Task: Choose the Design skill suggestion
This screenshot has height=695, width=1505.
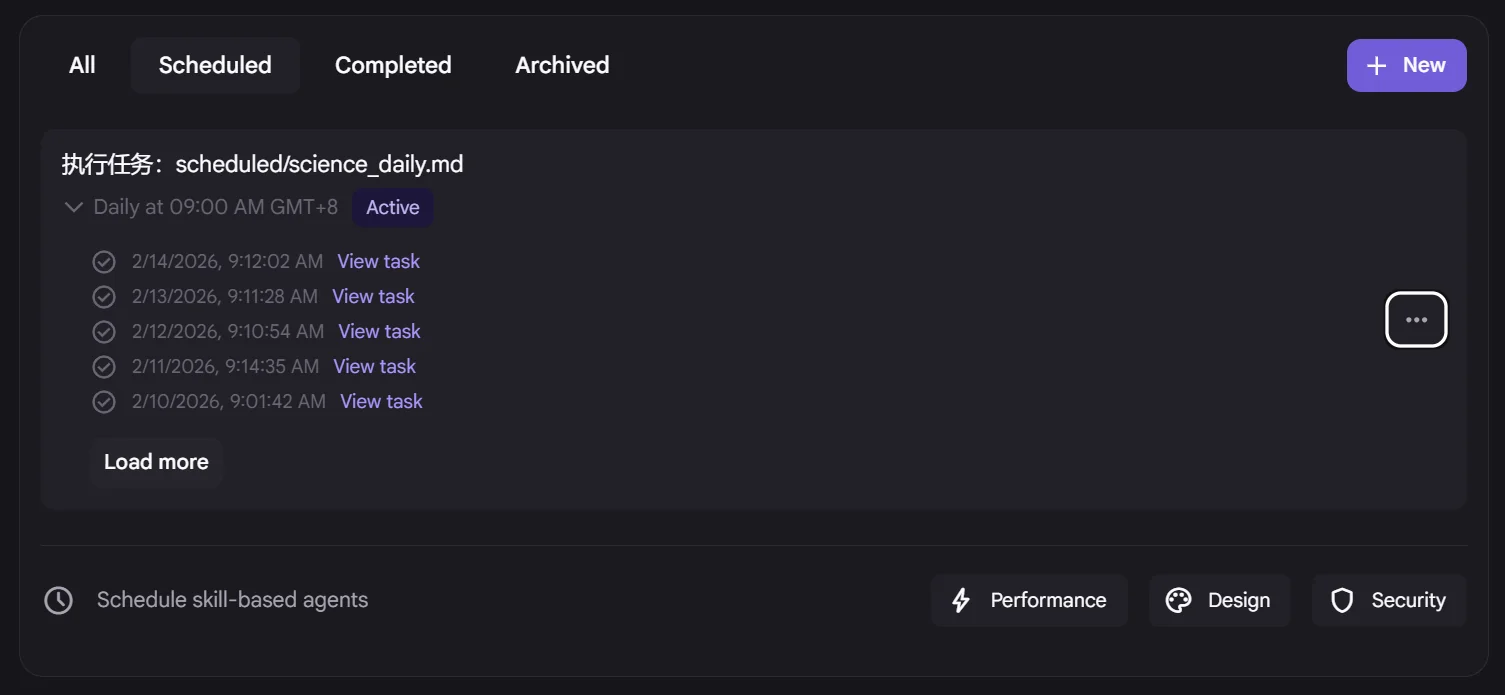Action: [1219, 600]
